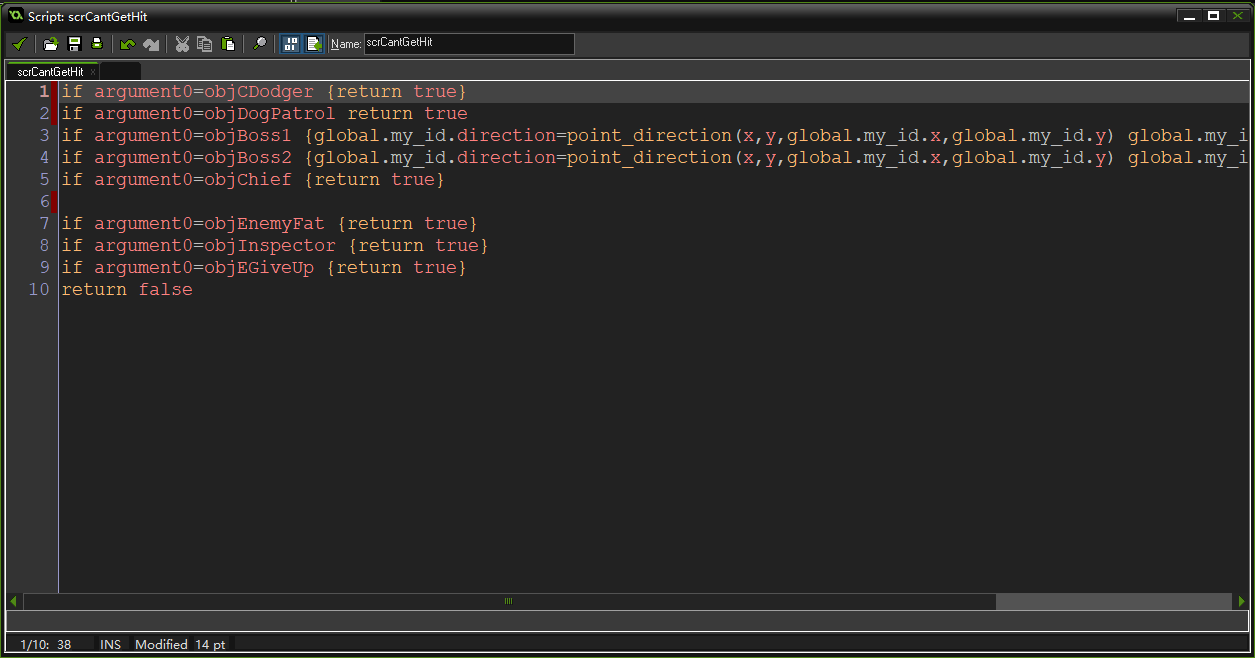
Task: Redo the last undone edit
Action: (x=151, y=44)
